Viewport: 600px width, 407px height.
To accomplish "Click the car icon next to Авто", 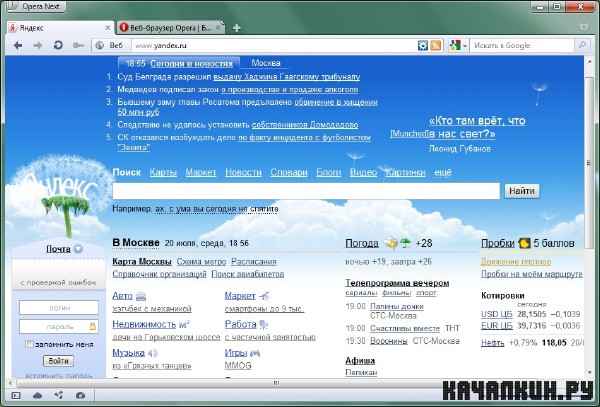I will click(141, 296).
